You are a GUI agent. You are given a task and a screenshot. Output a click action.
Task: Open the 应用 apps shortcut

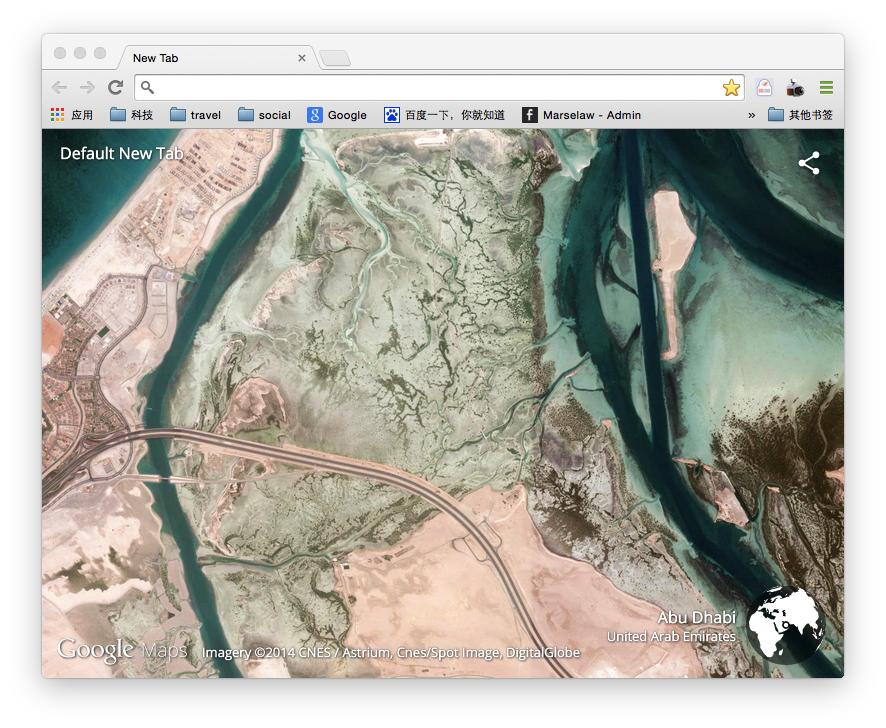point(72,115)
